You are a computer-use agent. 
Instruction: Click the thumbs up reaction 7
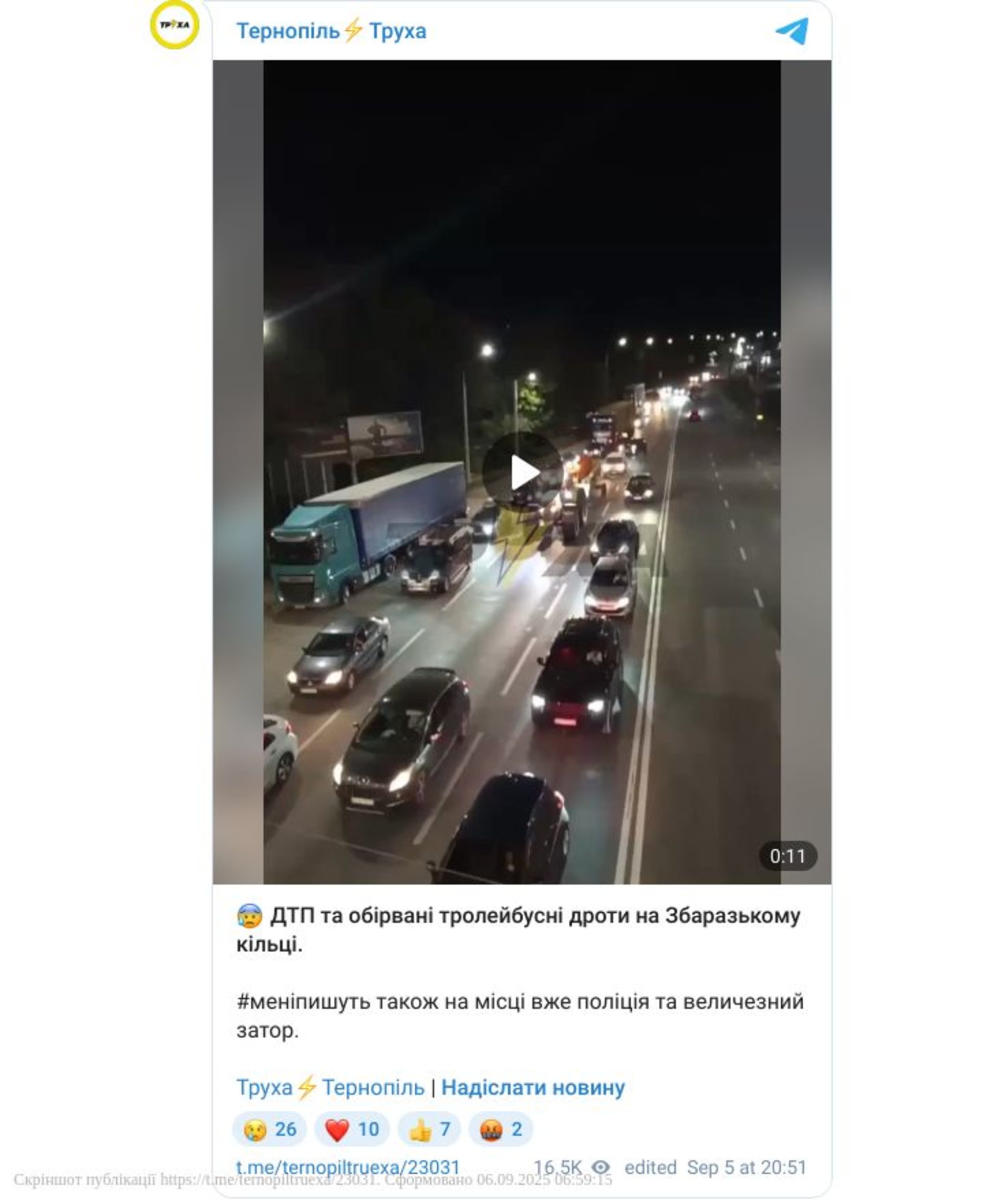tap(429, 1129)
